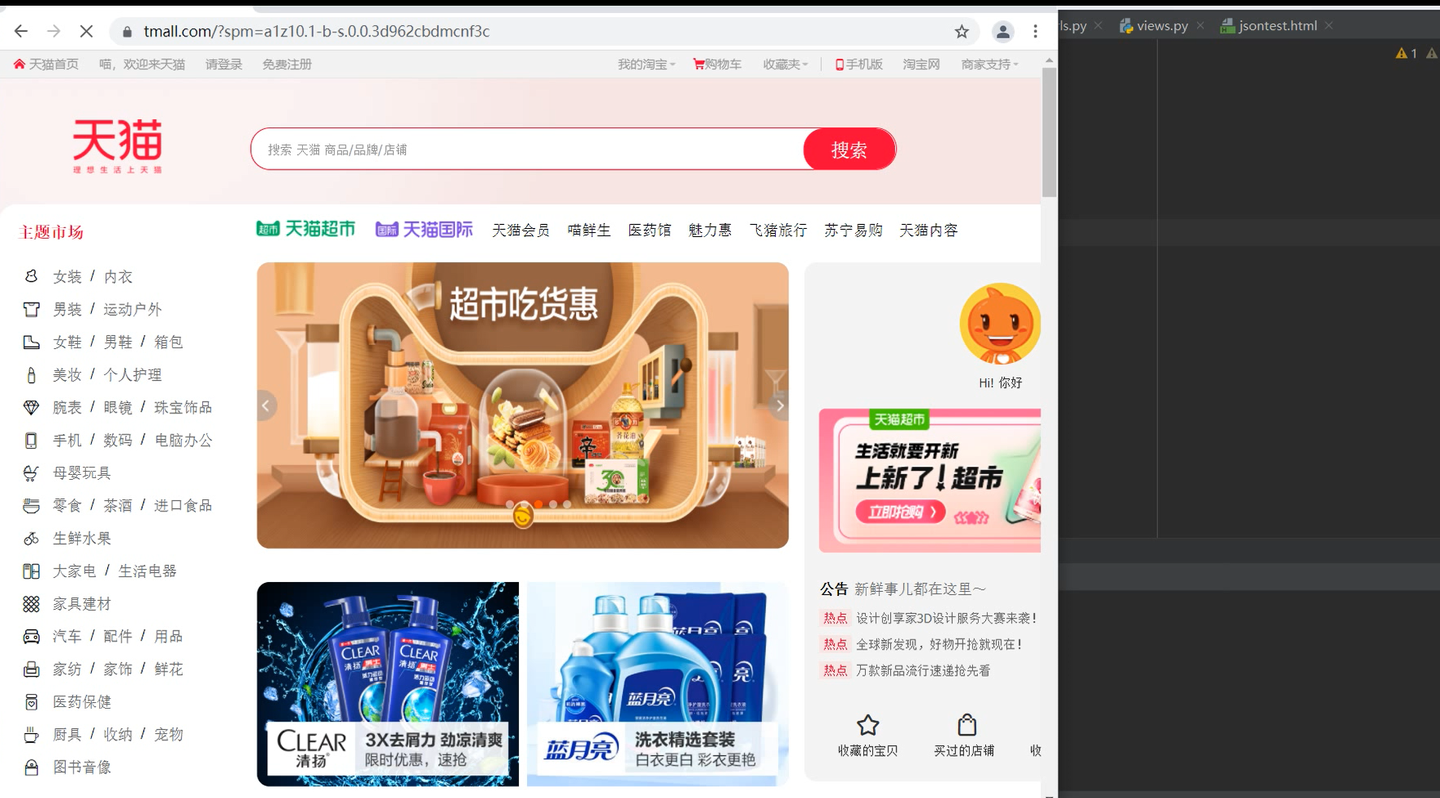
Task: Open the CLEAR 清扬 shampoo promo
Action: (388, 684)
